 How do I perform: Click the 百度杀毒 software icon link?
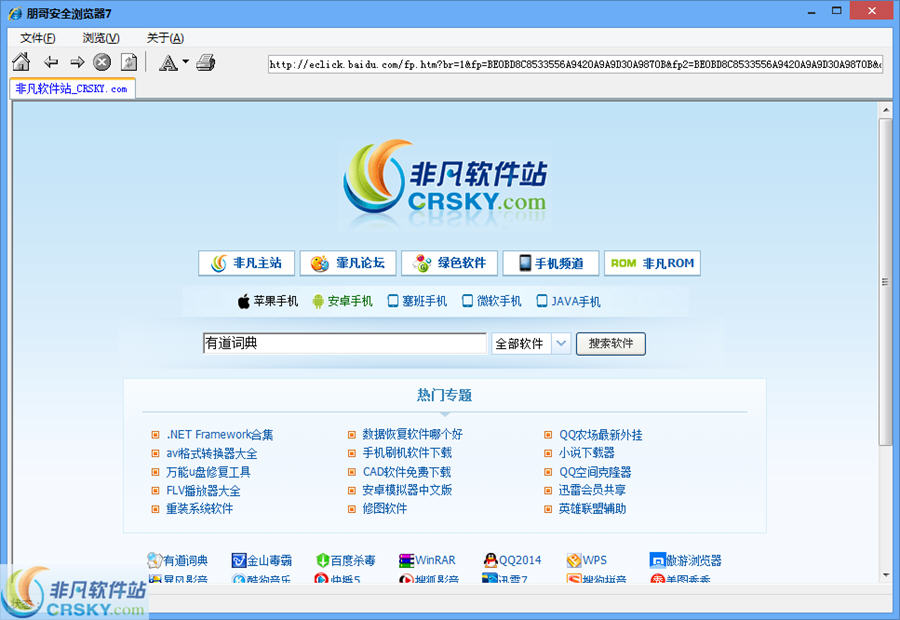(346, 560)
